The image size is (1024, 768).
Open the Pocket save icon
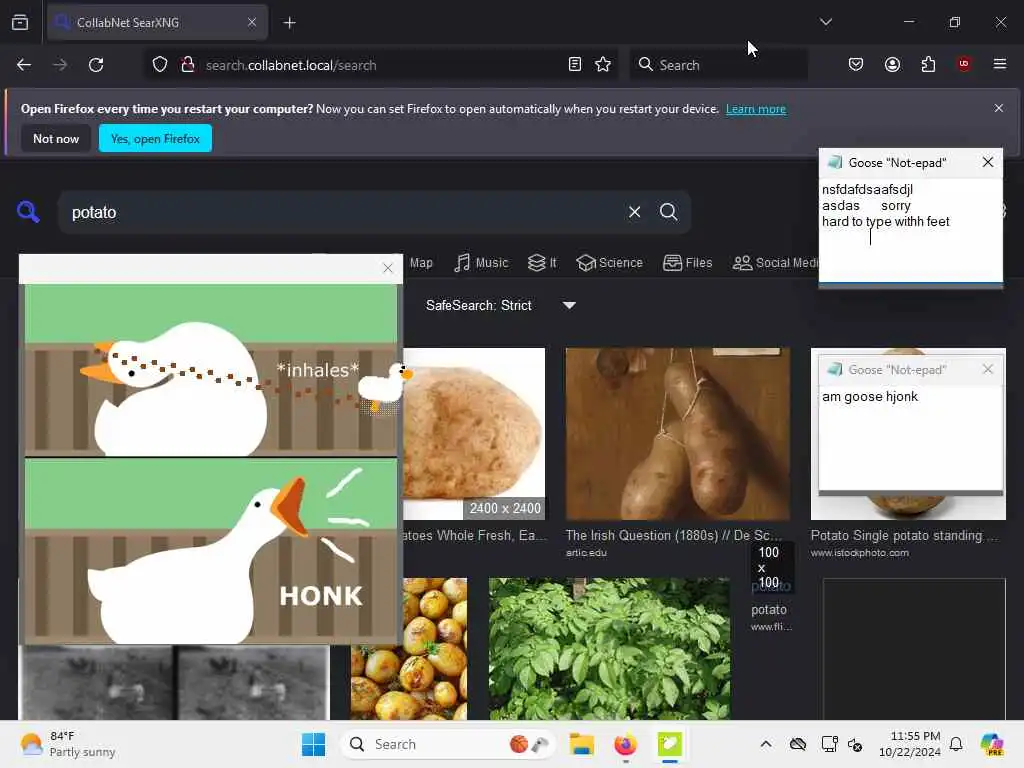[856, 64]
